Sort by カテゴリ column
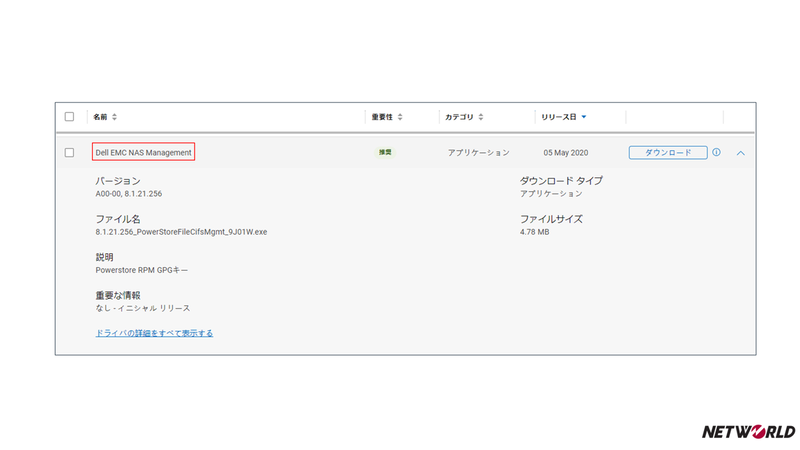 [464, 117]
